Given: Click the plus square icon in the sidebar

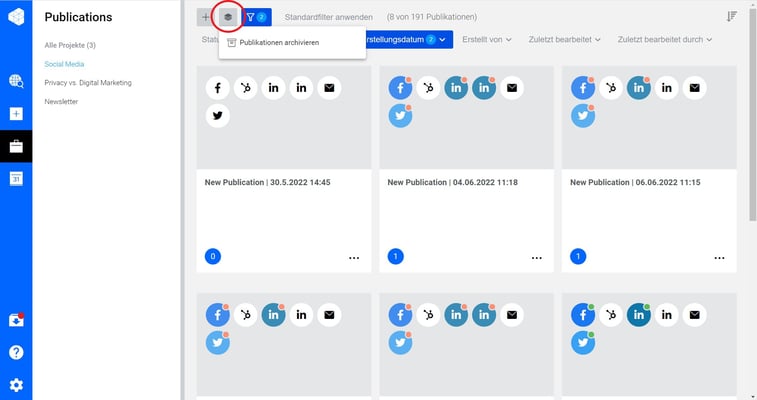Looking at the screenshot, I should [x=16, y=114].
